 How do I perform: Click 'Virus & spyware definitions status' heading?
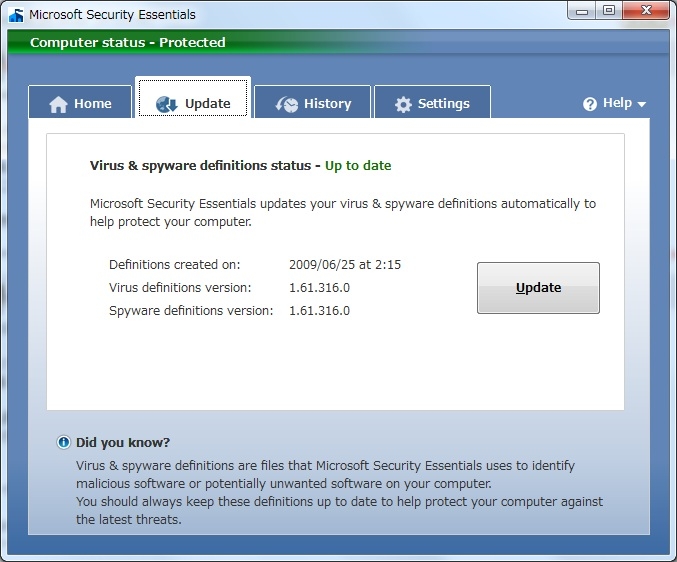click(x=200, y=166)
